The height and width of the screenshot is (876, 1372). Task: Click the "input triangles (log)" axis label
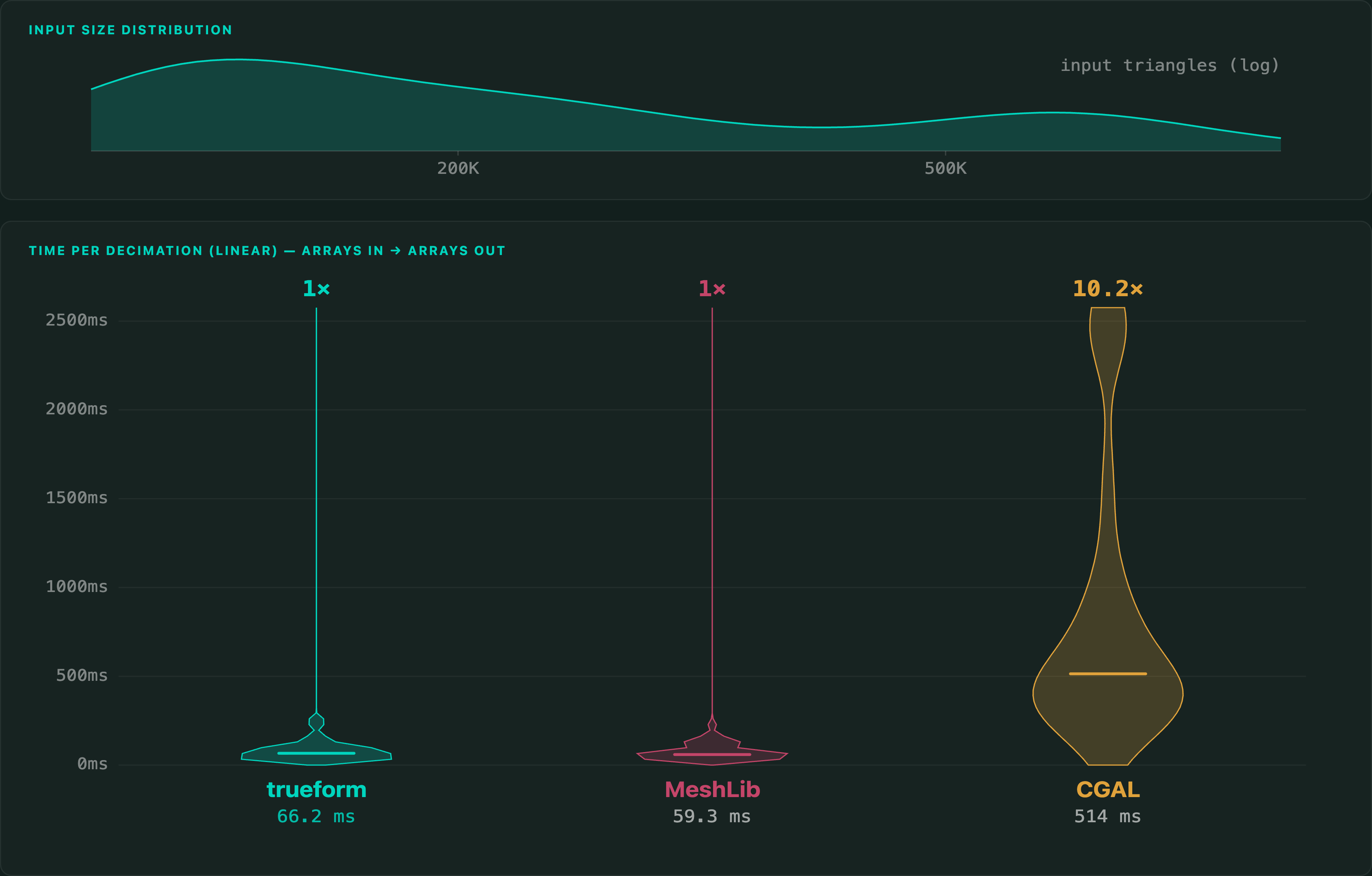(x=1170, y=66)
